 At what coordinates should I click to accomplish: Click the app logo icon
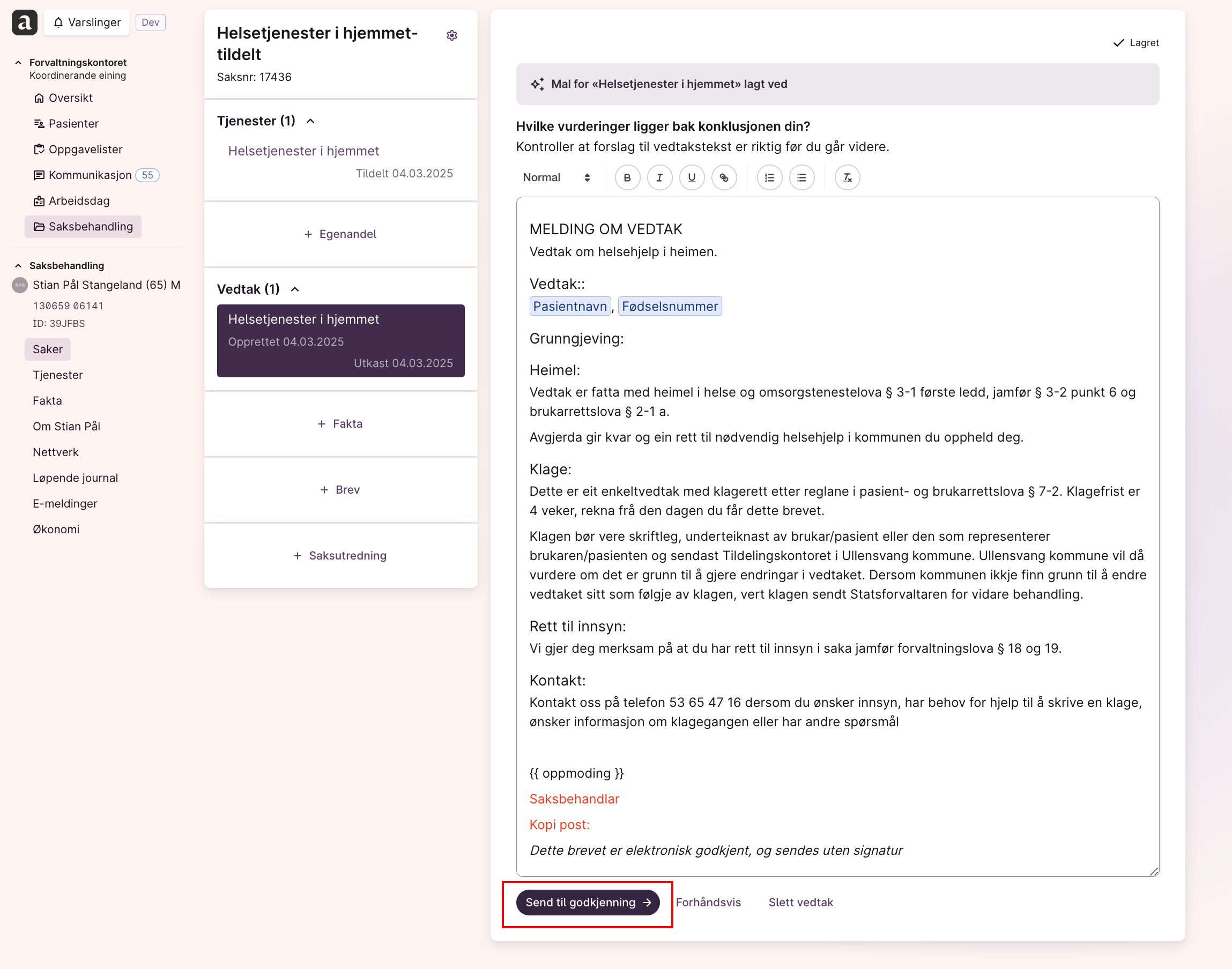point(25,23)
